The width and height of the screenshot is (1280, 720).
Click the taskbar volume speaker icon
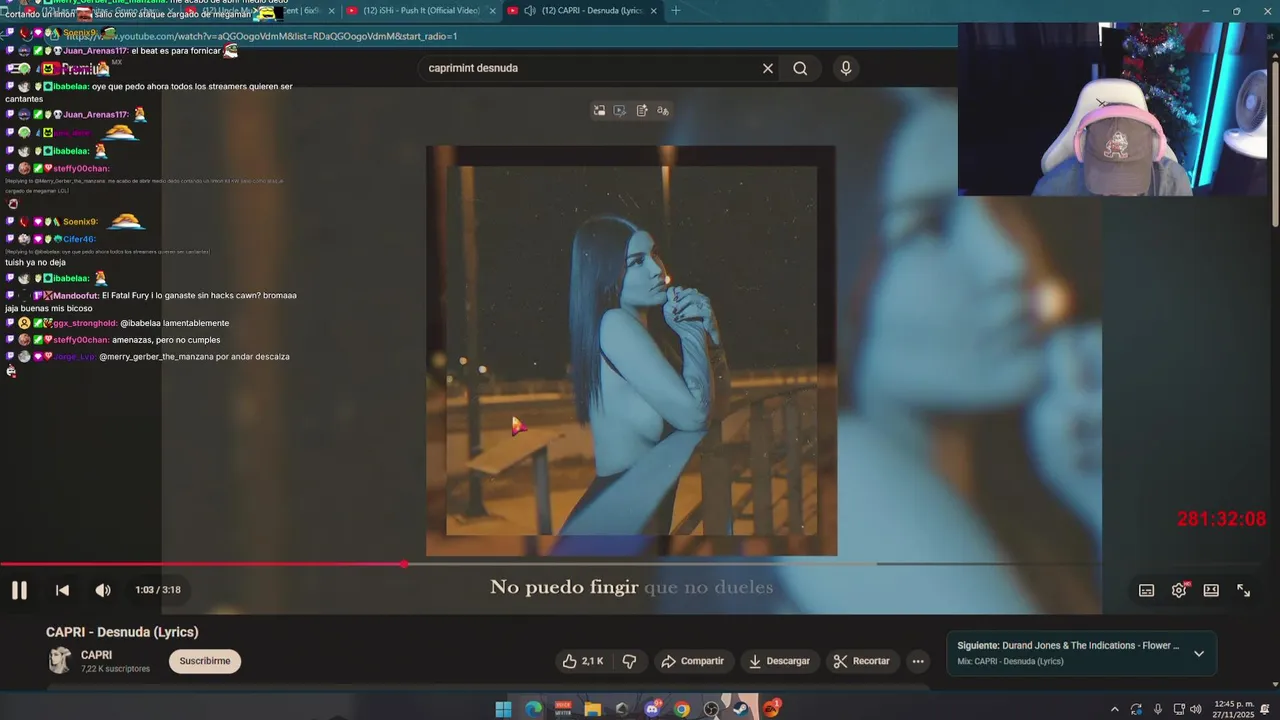coord(1196,709)
